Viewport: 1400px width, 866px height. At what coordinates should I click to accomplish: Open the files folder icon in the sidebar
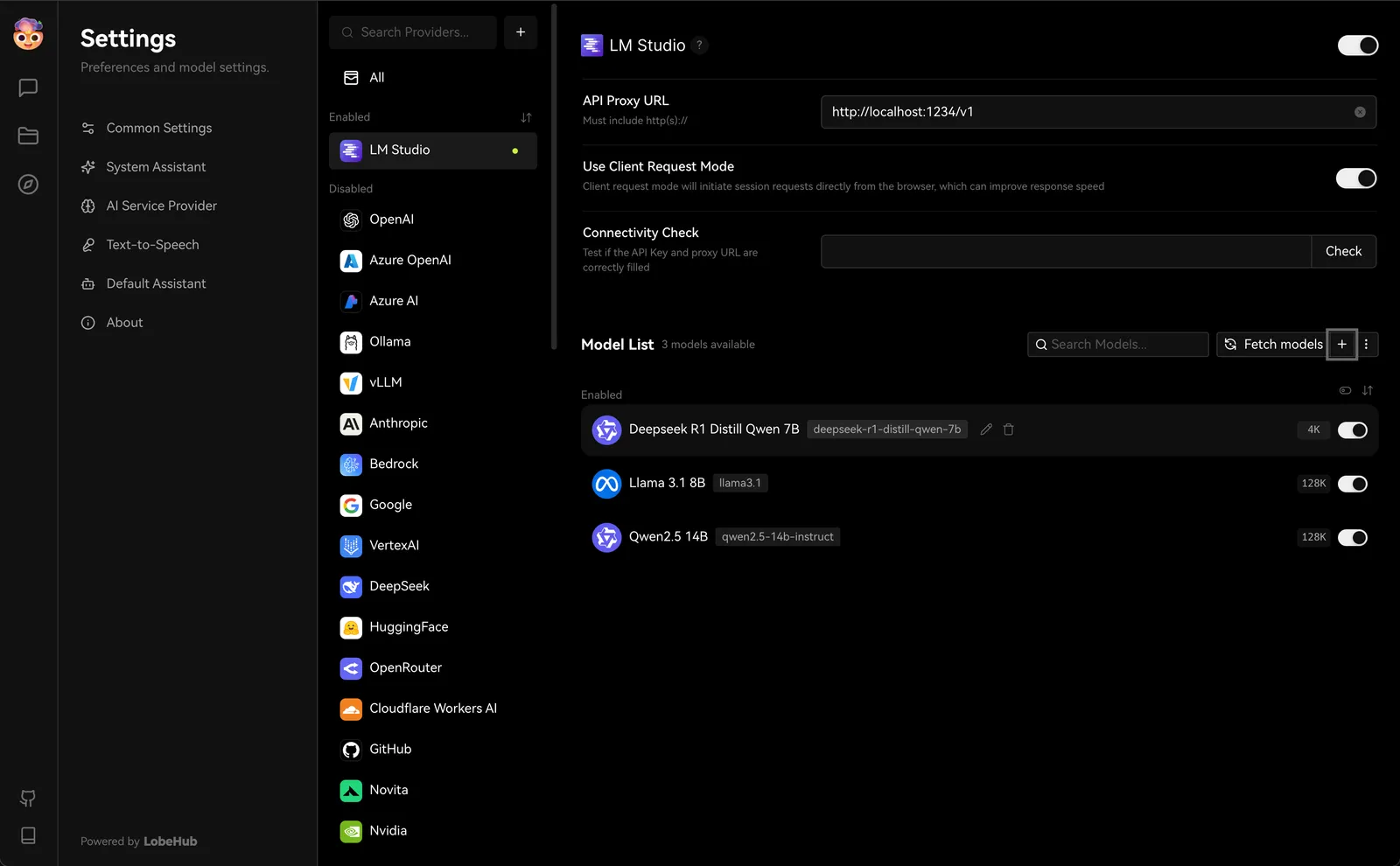27,136
